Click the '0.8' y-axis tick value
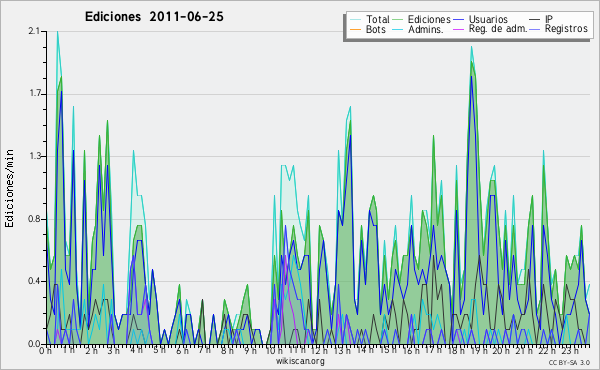Screen dimensions: 600x370 (34, 219)
